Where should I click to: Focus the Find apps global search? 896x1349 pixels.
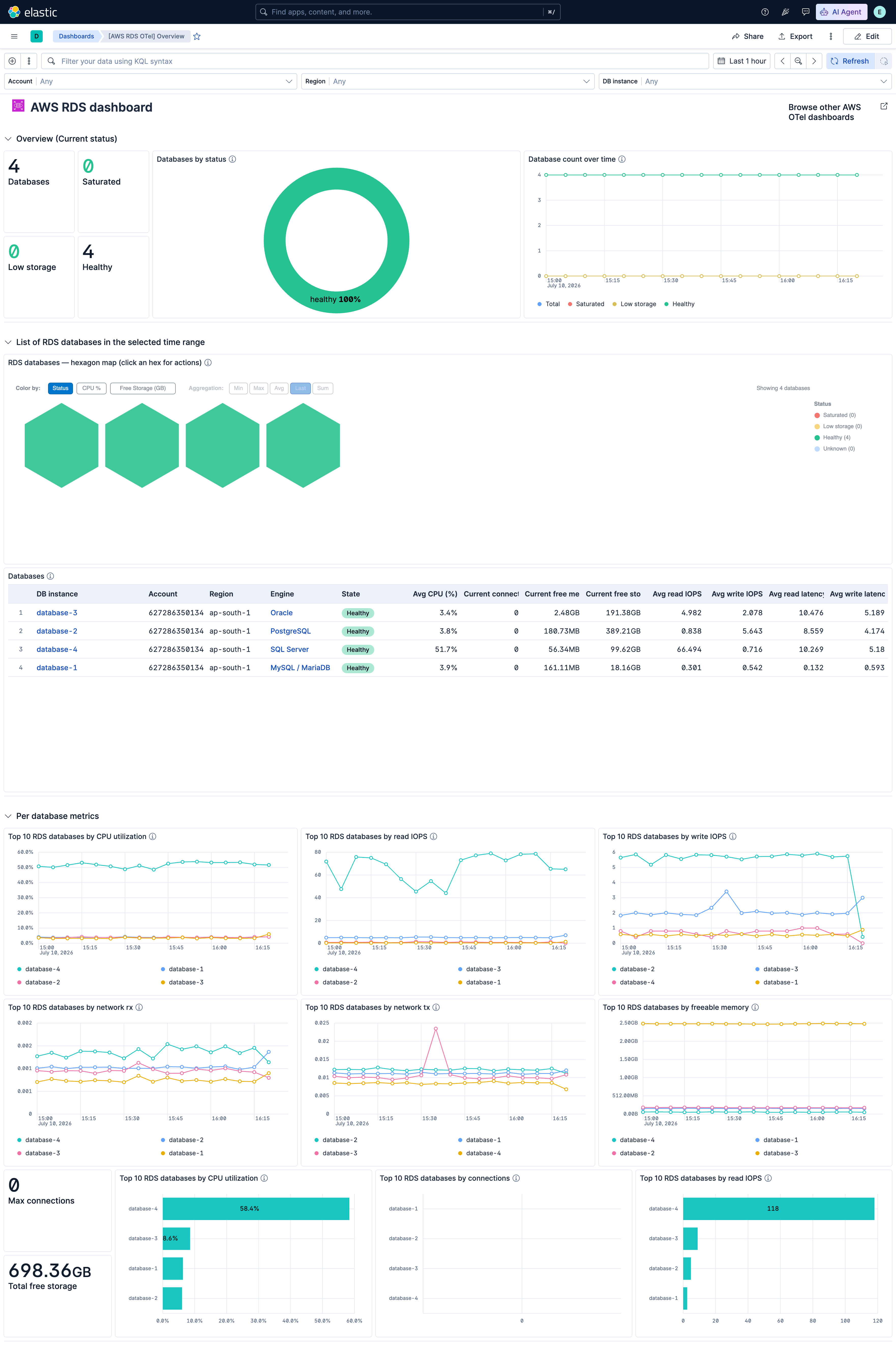[x=407, y=12]
